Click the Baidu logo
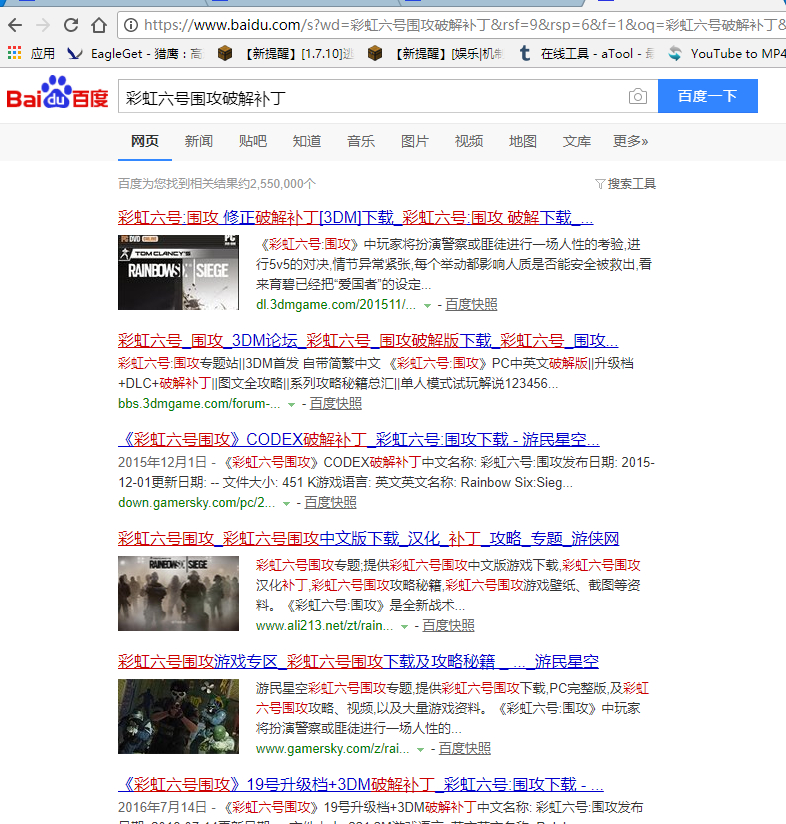The height and width of the screenshot is (824, 786). click(x=57, y=93)
